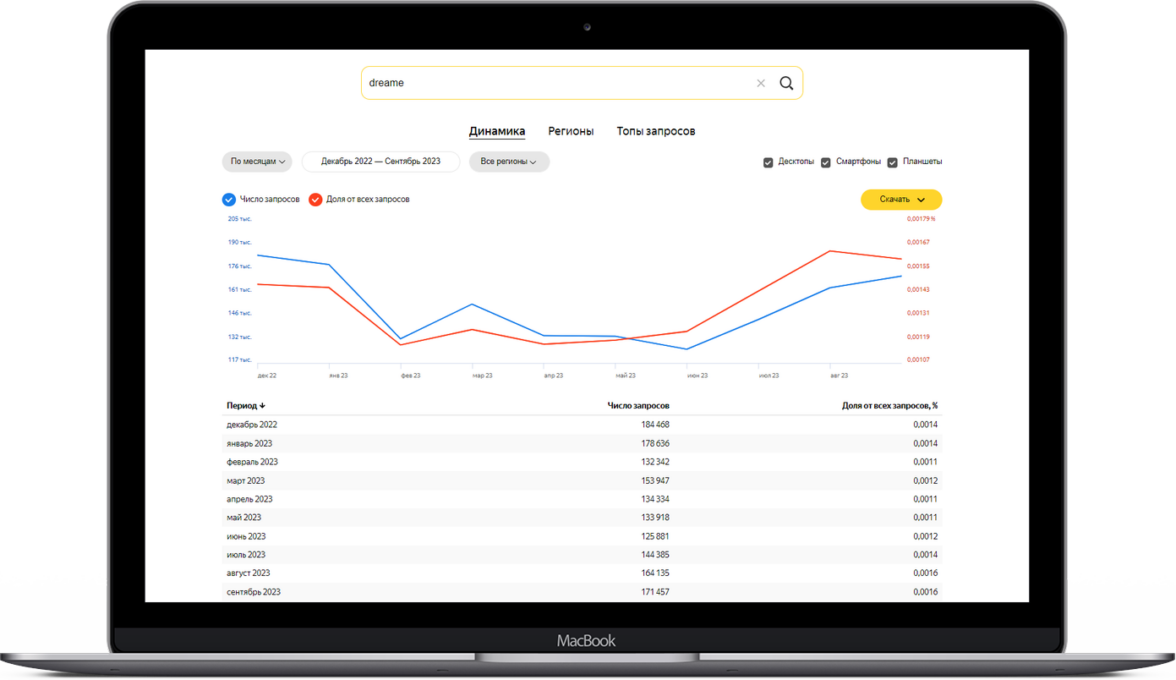This screenshot has width=1176, height=680.
Task: Toggle Доля от всех запросов series
Action: [316, 199]
